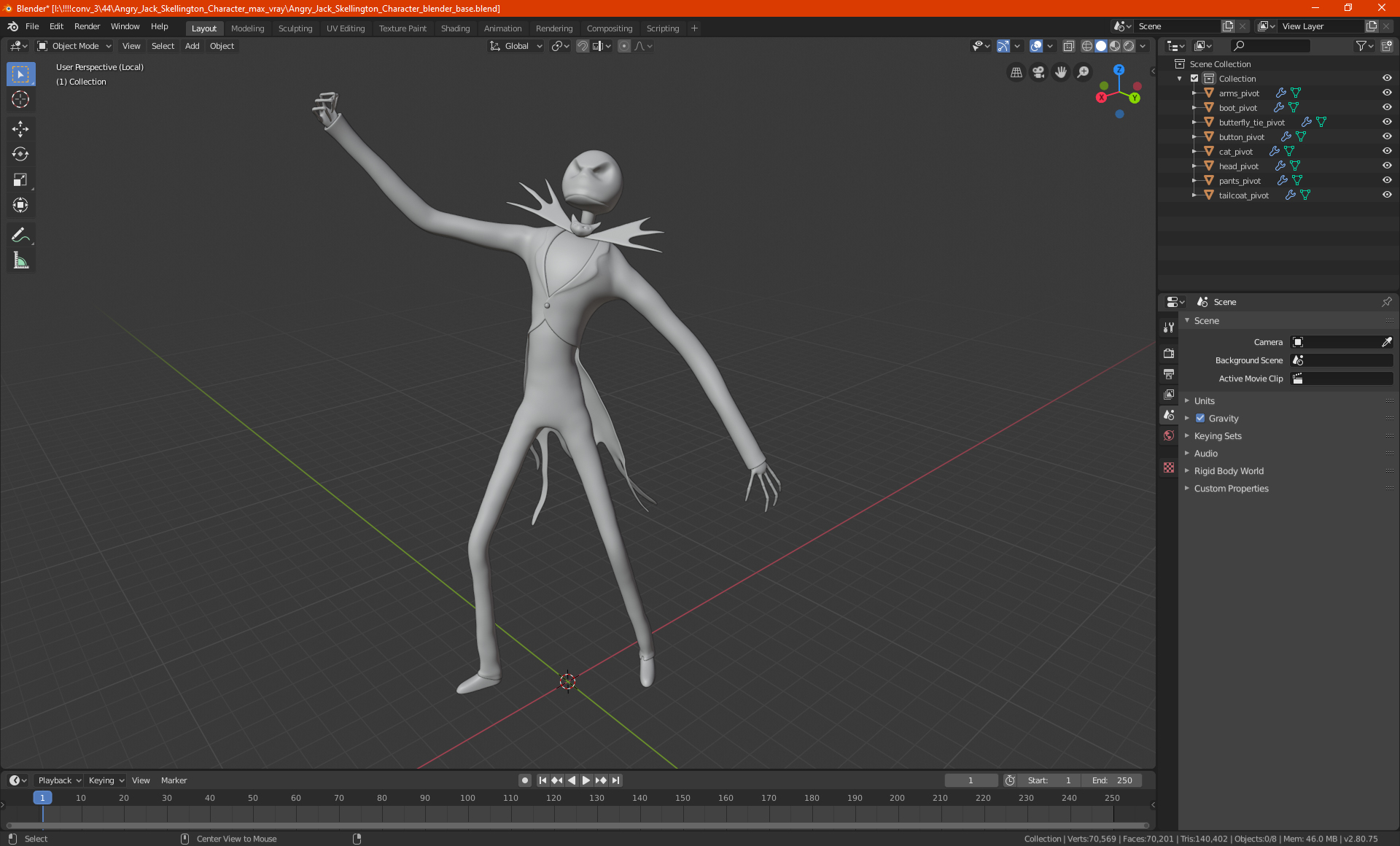Expand cat_pivot tree item
This screenshot has width=1400, height=846.
click(x=1194, y=151)
